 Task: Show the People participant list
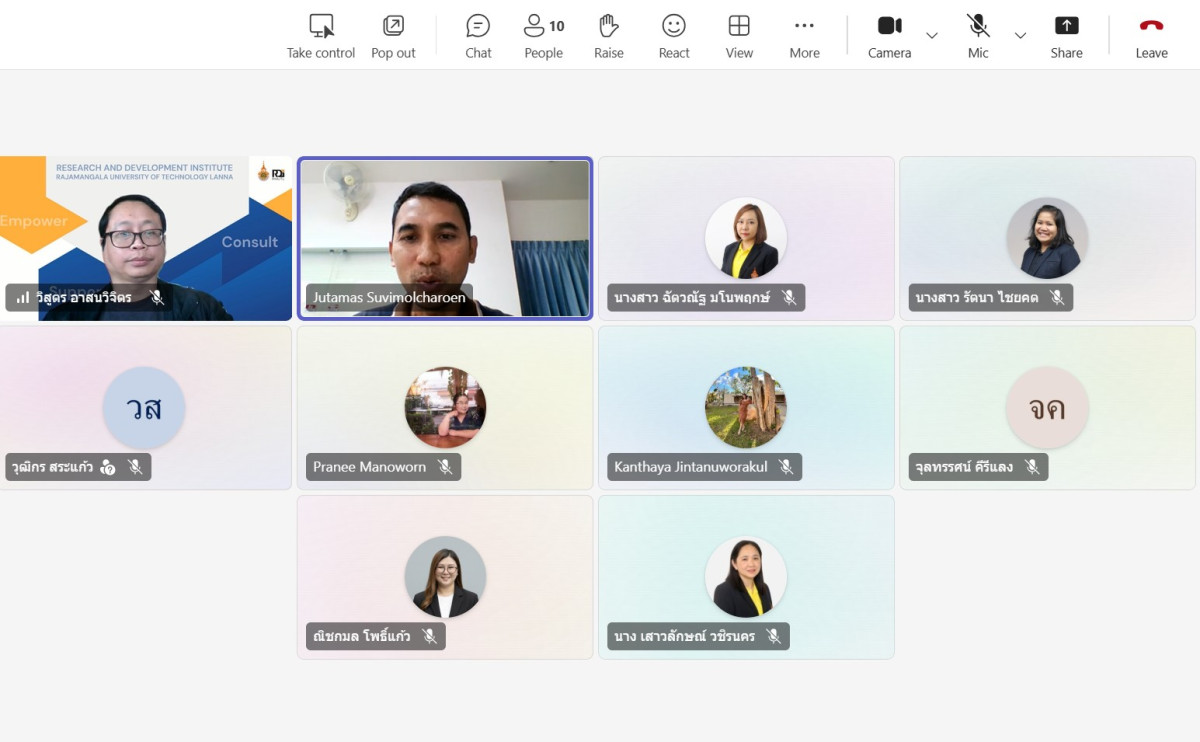click(543, 27)
